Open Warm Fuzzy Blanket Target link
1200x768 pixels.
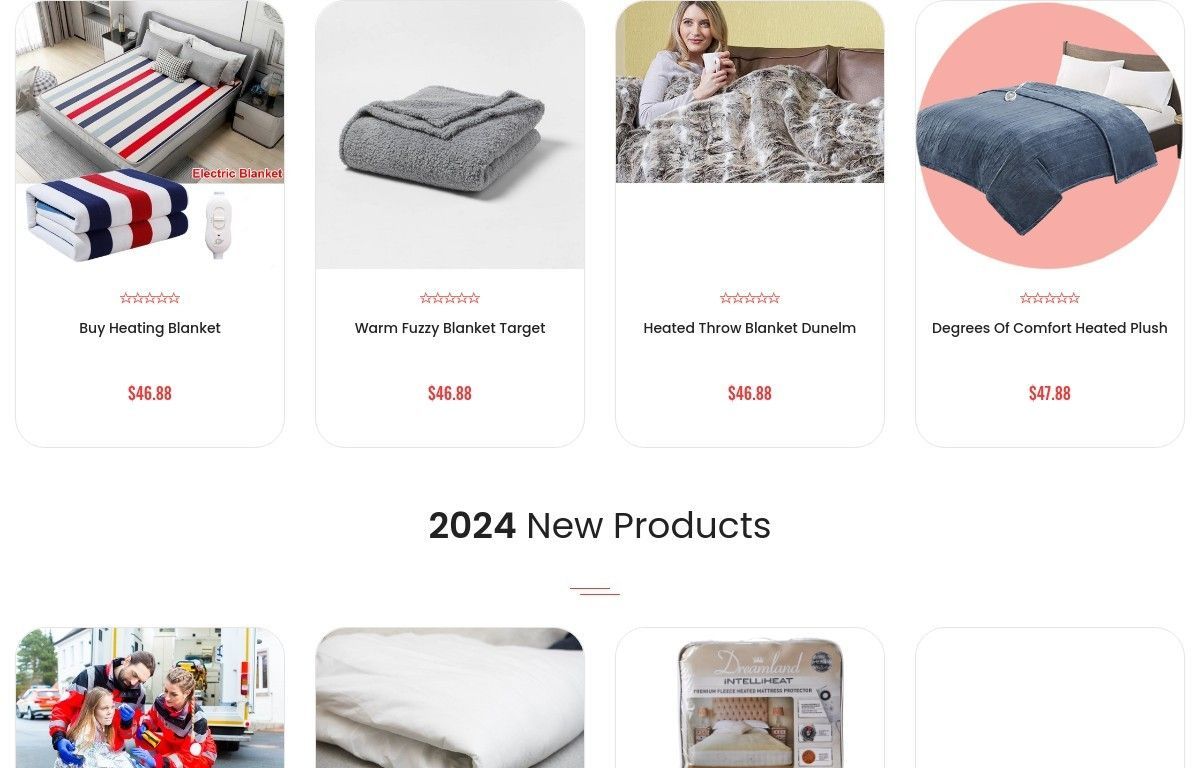click(450, 328)
